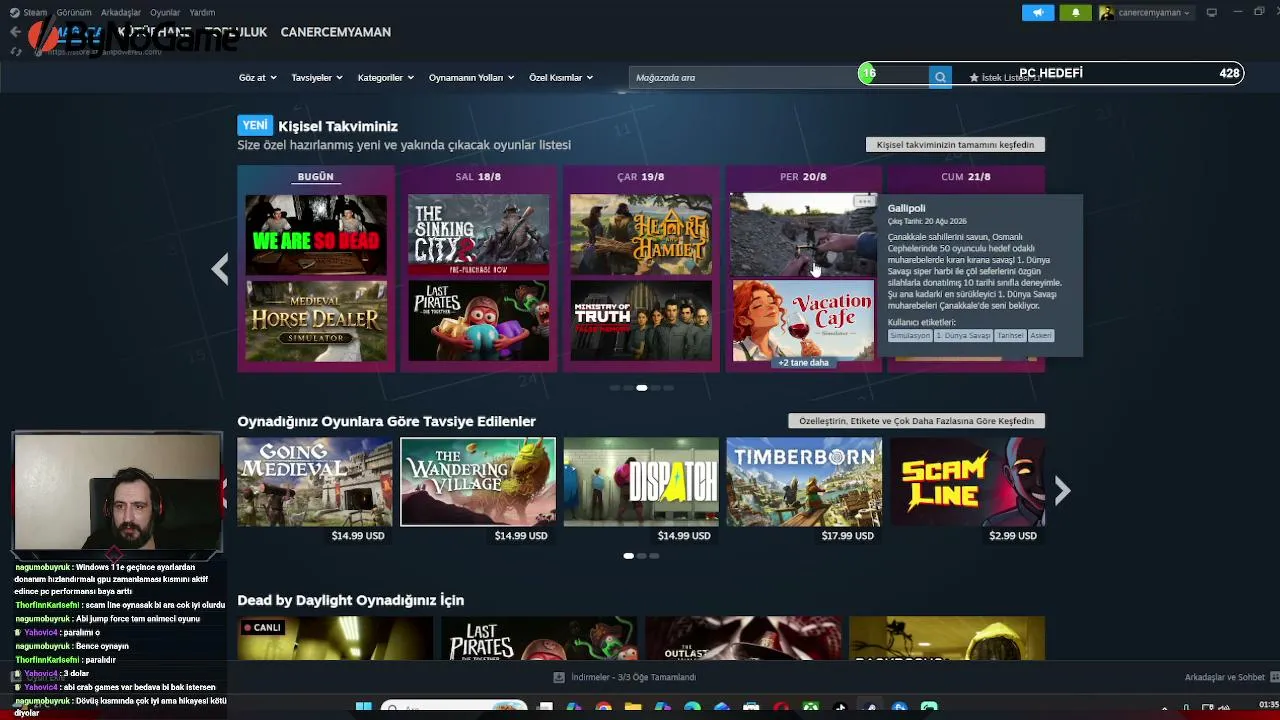
Task: Open the Scam Line game card
Action: (967, 482)
